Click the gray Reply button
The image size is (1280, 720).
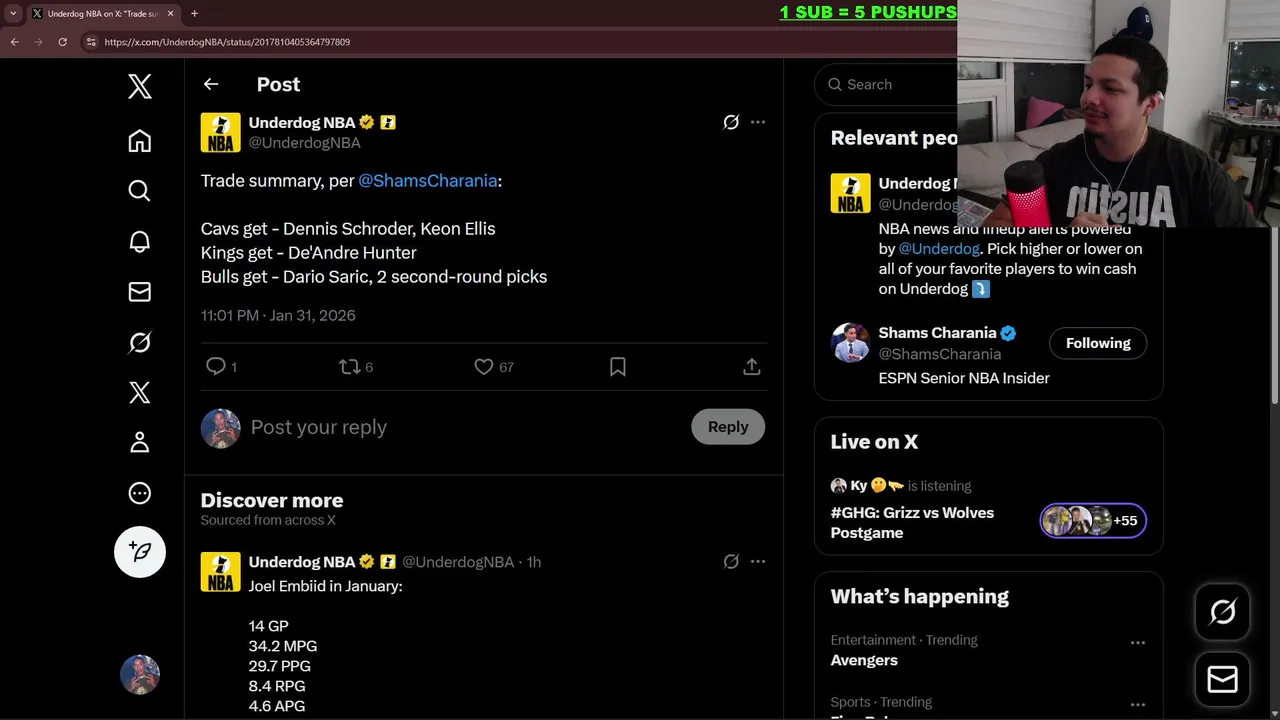pyautogui.click(x=728, y=427)
